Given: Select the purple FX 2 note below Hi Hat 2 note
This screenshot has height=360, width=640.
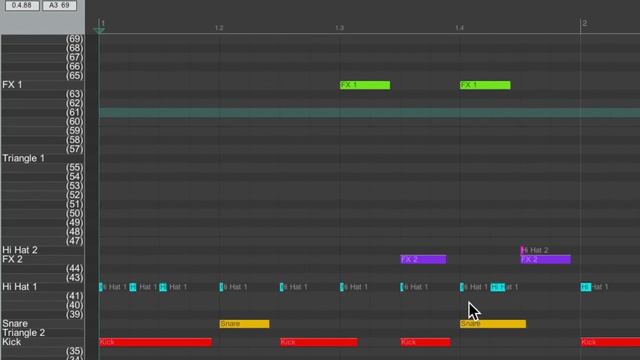Looking at the screenshot, I should coord(546,259).
